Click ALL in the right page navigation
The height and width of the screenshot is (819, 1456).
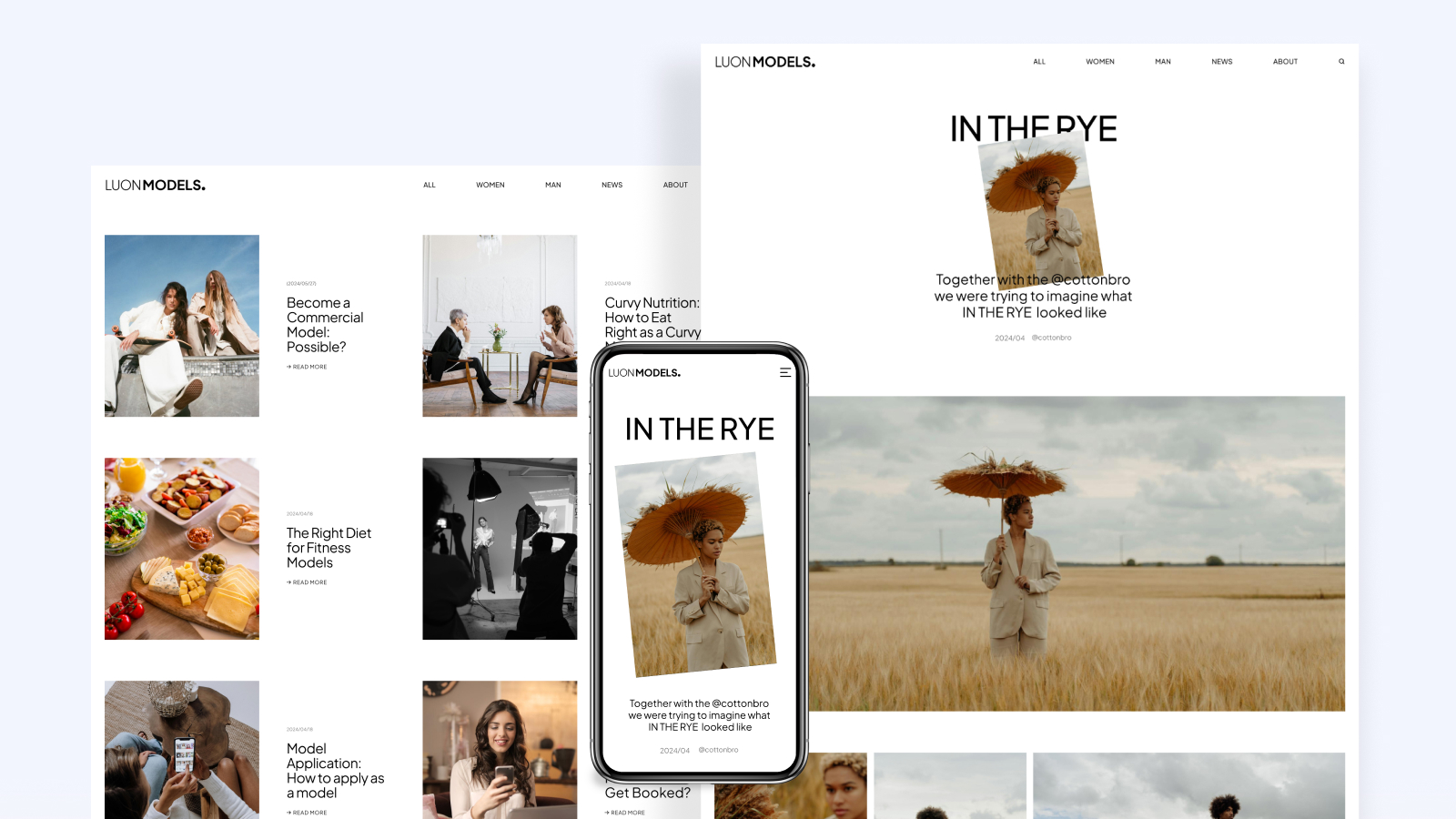click(1039, 62)
